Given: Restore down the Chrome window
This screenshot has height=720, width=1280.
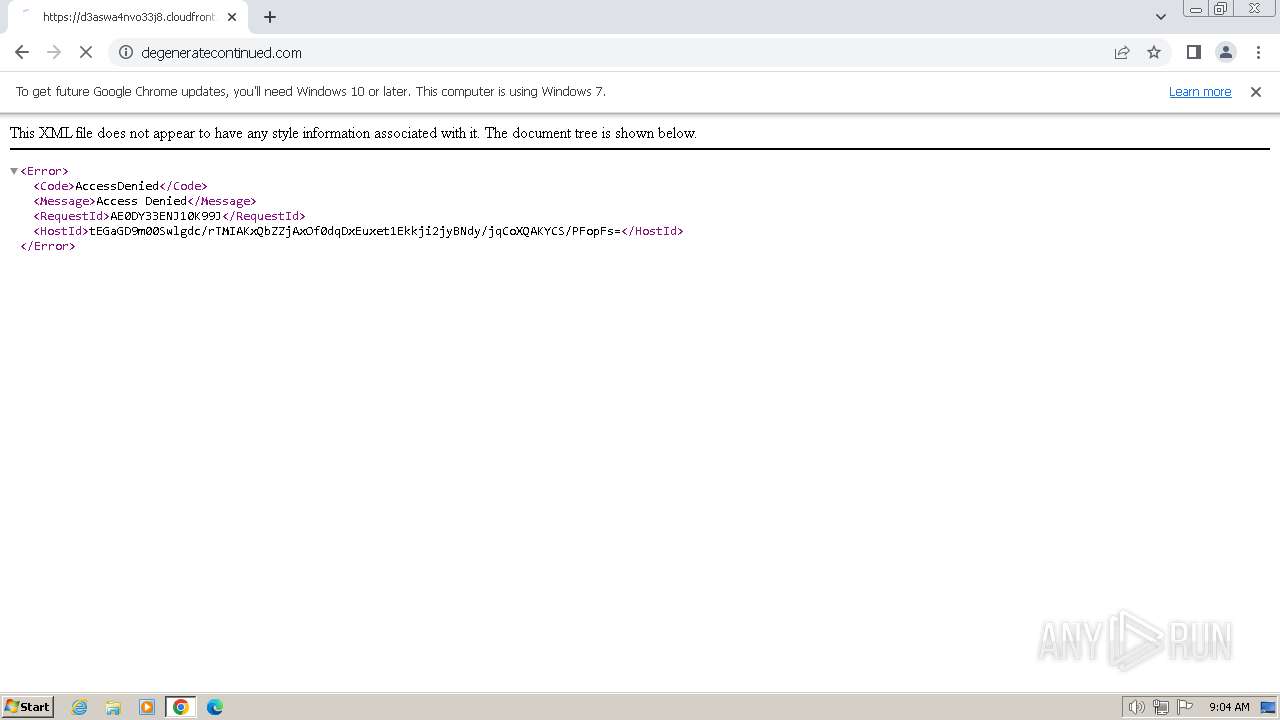Looking at the screenshot, I should click(x=1221, y=9).
